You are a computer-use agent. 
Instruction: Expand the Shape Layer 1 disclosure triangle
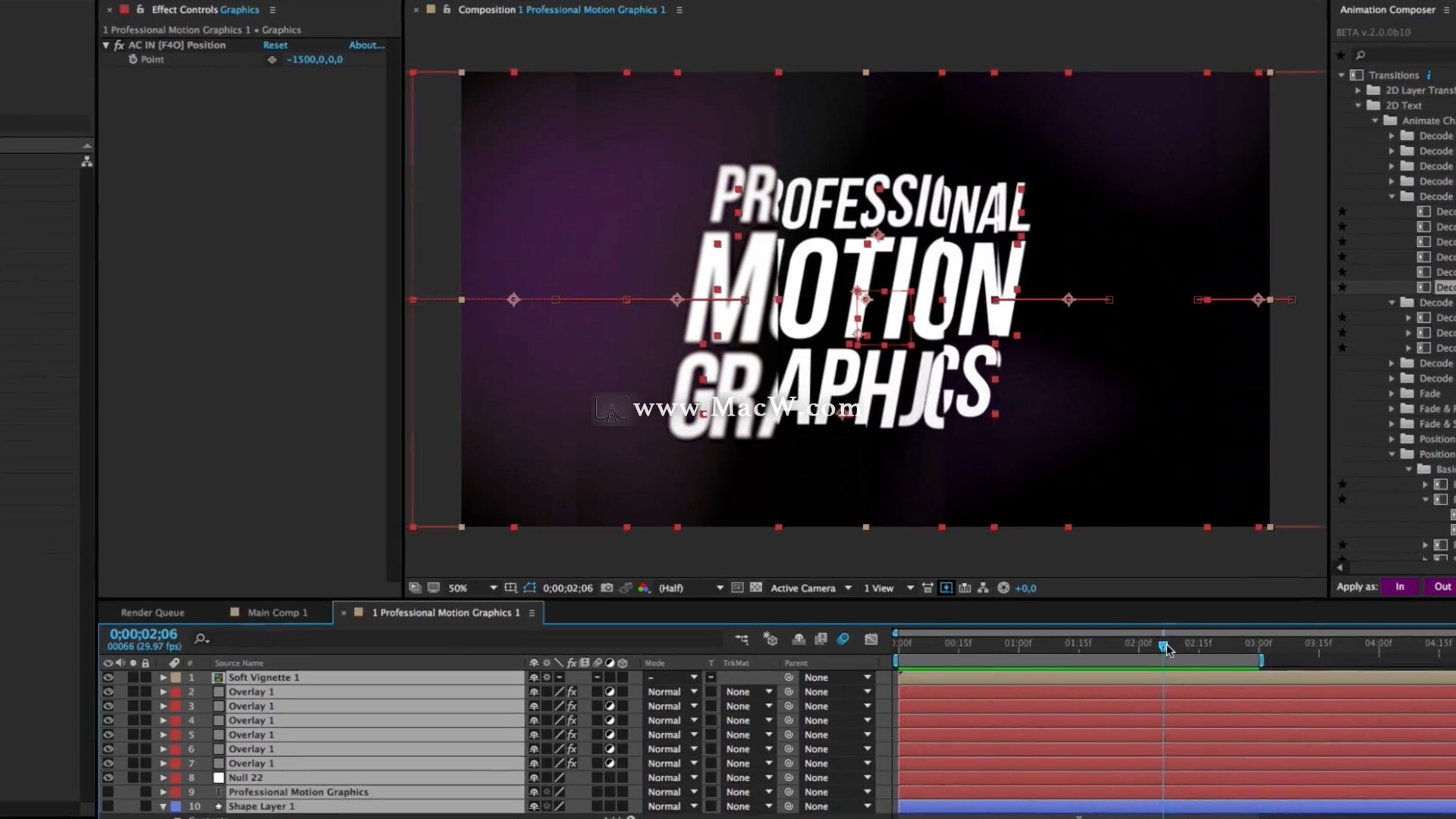(163, 806)
